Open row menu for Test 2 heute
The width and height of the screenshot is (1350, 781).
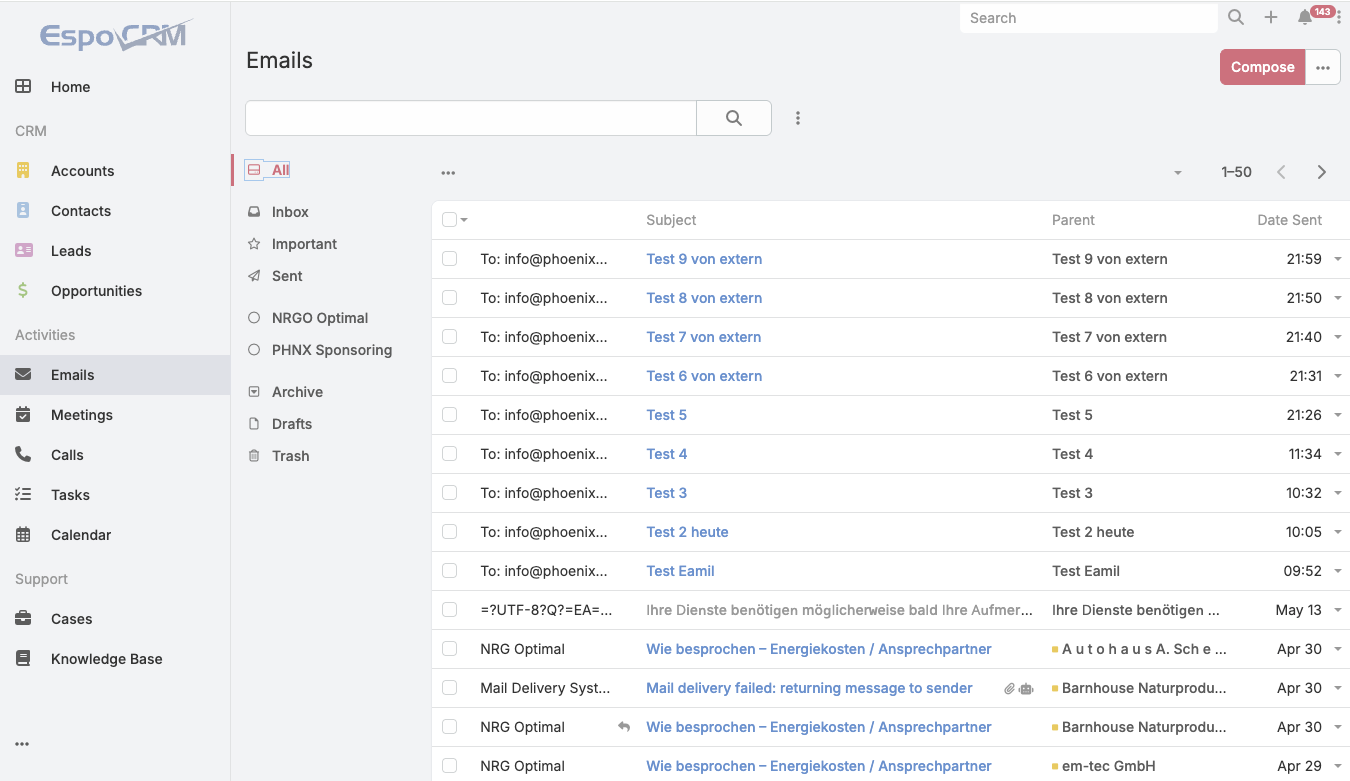click(x=1338, y=532)
